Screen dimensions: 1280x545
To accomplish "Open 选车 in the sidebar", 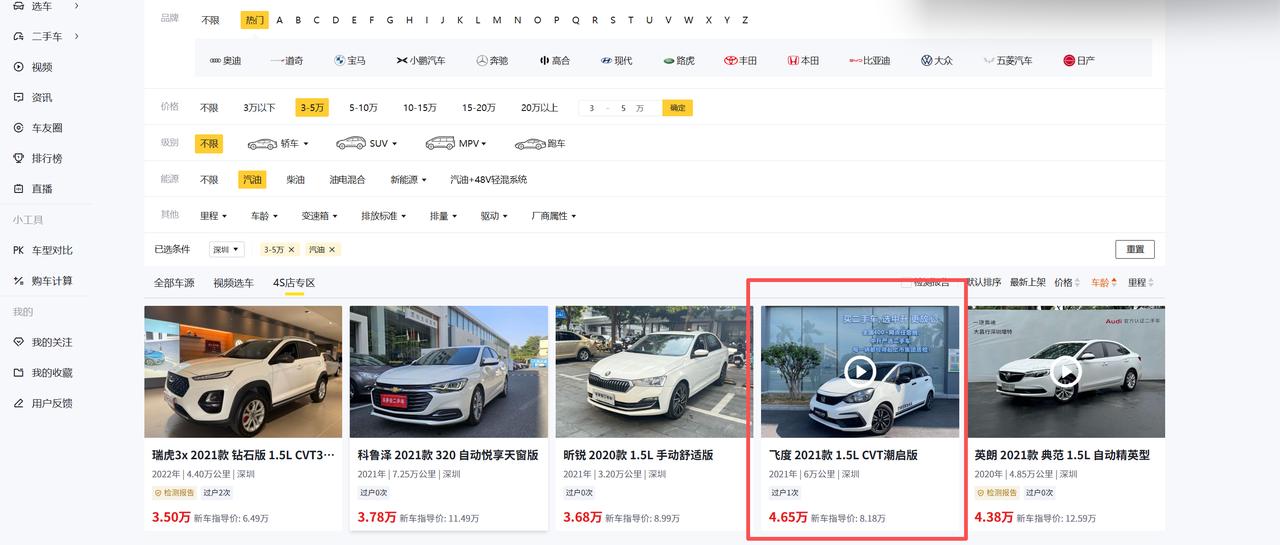I will point(41,6).
